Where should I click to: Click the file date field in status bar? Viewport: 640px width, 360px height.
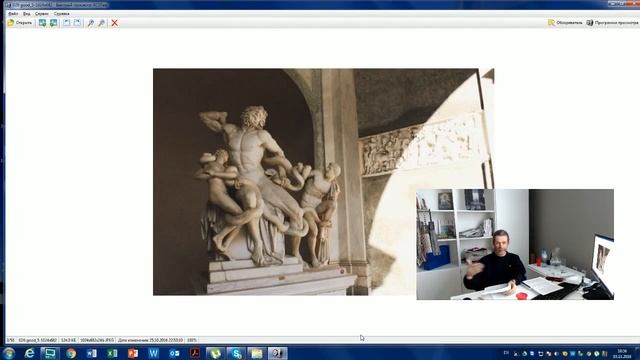click(x=150, y=340)
